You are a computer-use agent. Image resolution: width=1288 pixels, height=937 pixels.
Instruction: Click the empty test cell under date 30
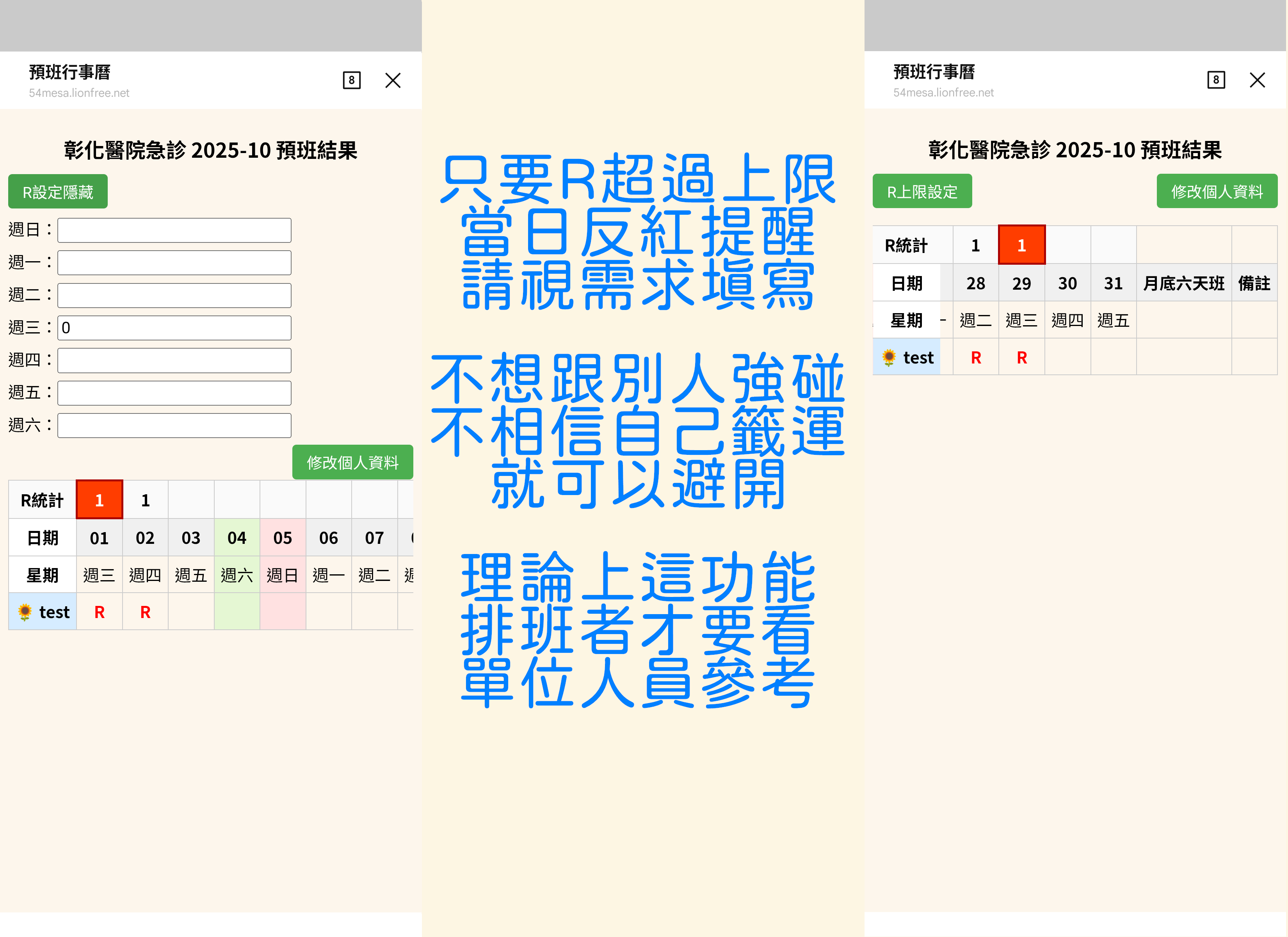(x=1067, y=357)
